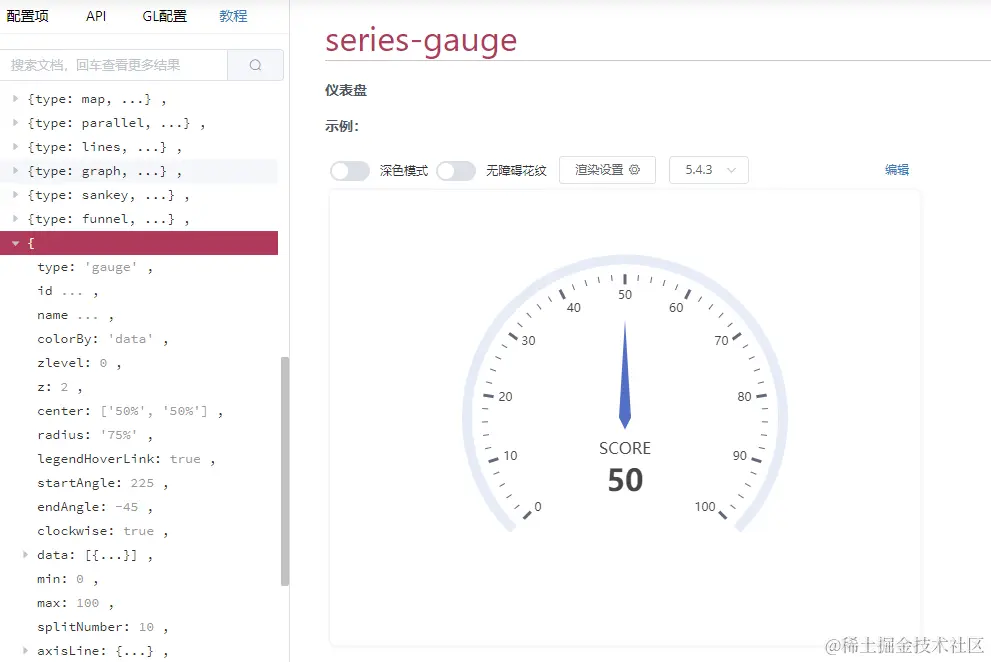Click the SCORE label in gauge

[625, 448]
